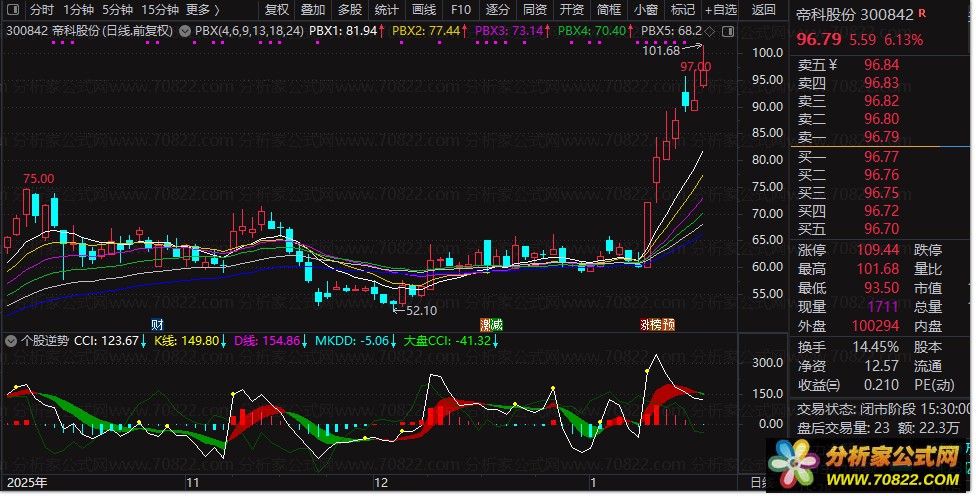
Task: Click the 75.00 high price label
Action: (x=39, y=179)
